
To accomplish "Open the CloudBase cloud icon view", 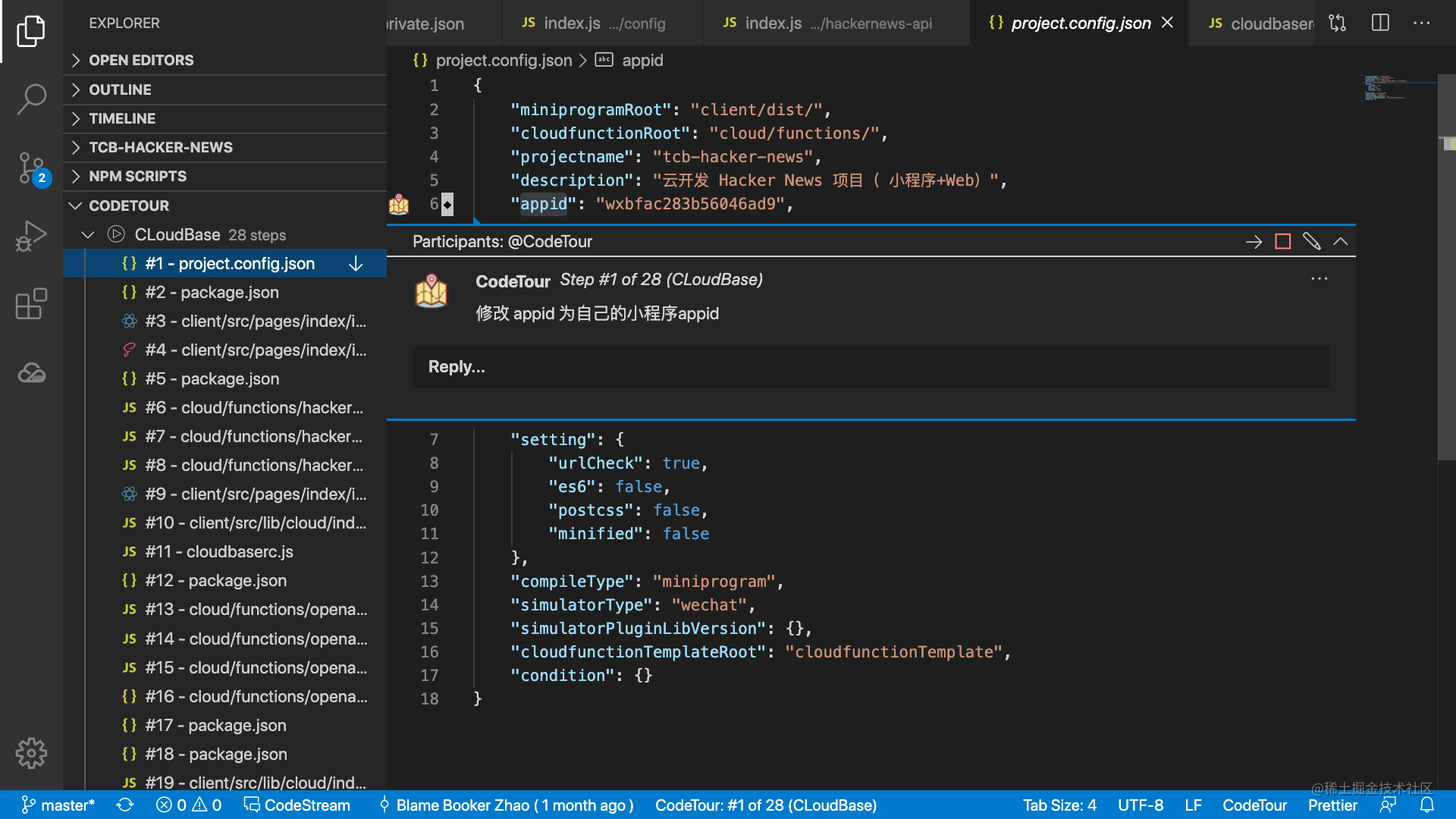I will click(31, 373).
